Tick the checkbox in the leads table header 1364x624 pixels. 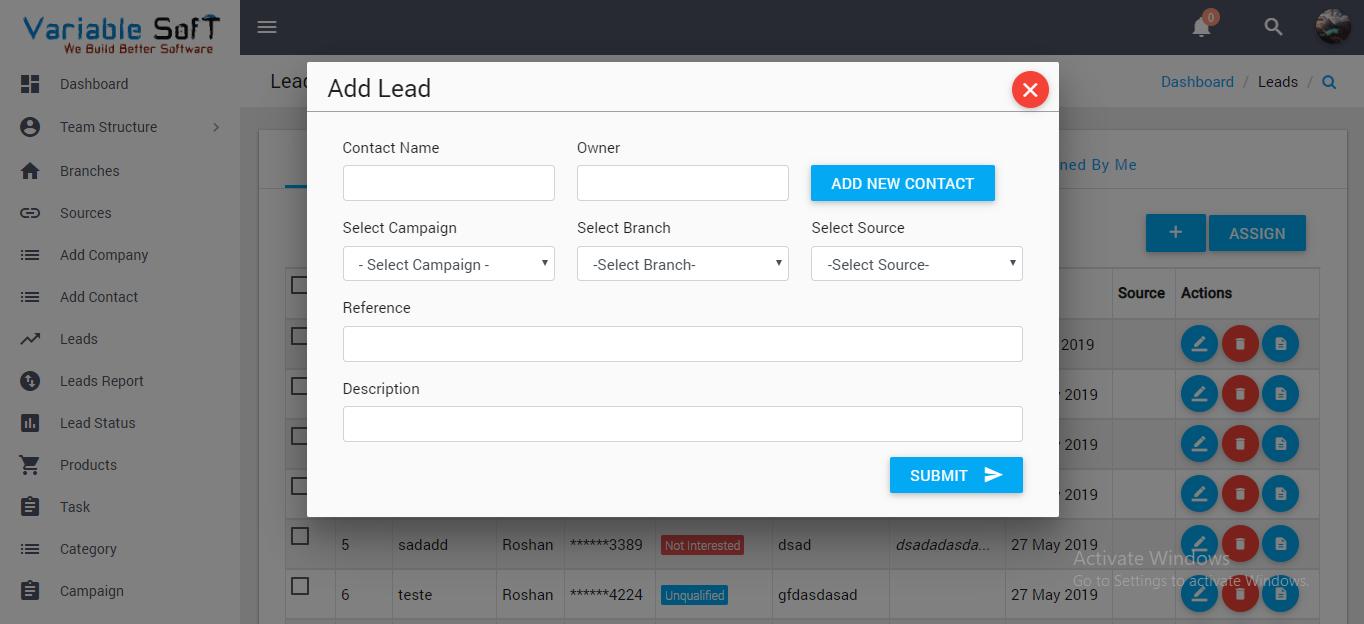click(x=299, y=284)
